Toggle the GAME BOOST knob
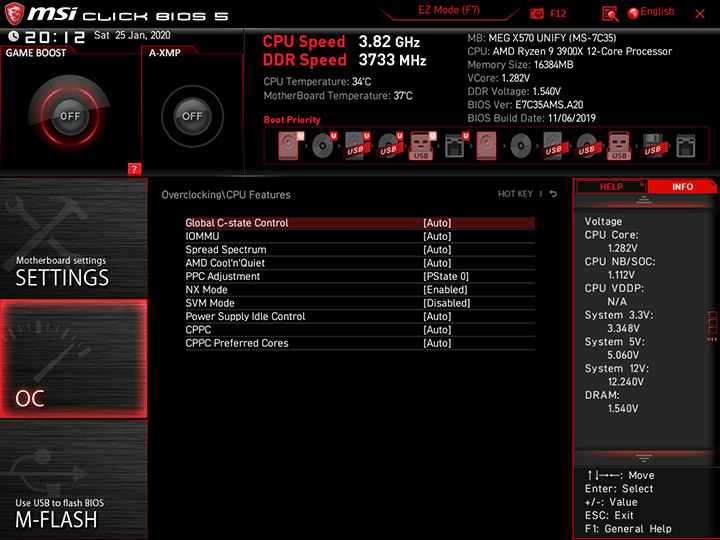Viewport: 720px width, 540px height. click(x=70, y=116)
